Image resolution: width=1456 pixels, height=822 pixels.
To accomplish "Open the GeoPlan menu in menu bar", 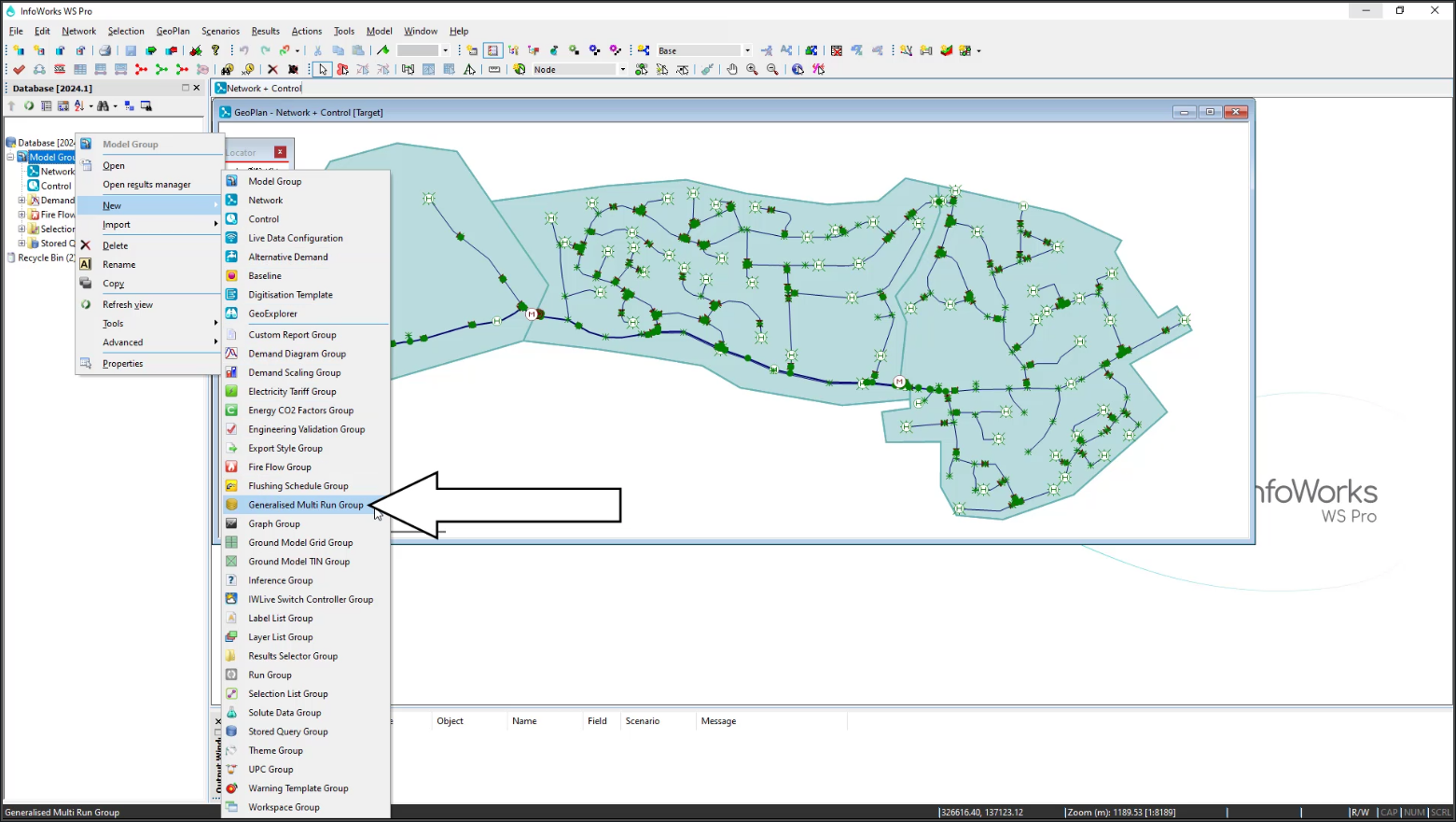I will click(173, 31).
